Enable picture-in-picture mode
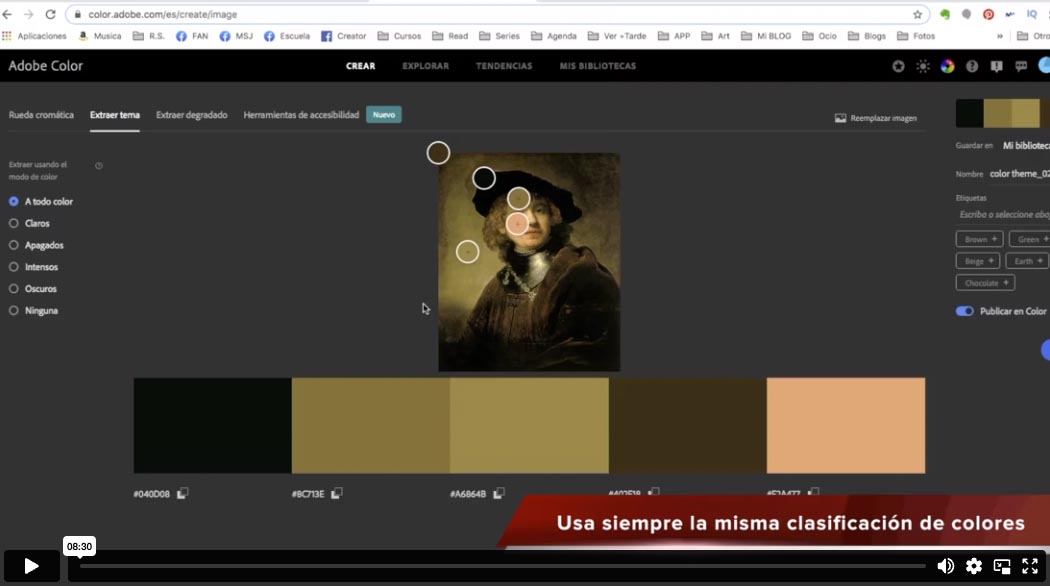The image size is (1050, 586). pos(1002,566)
